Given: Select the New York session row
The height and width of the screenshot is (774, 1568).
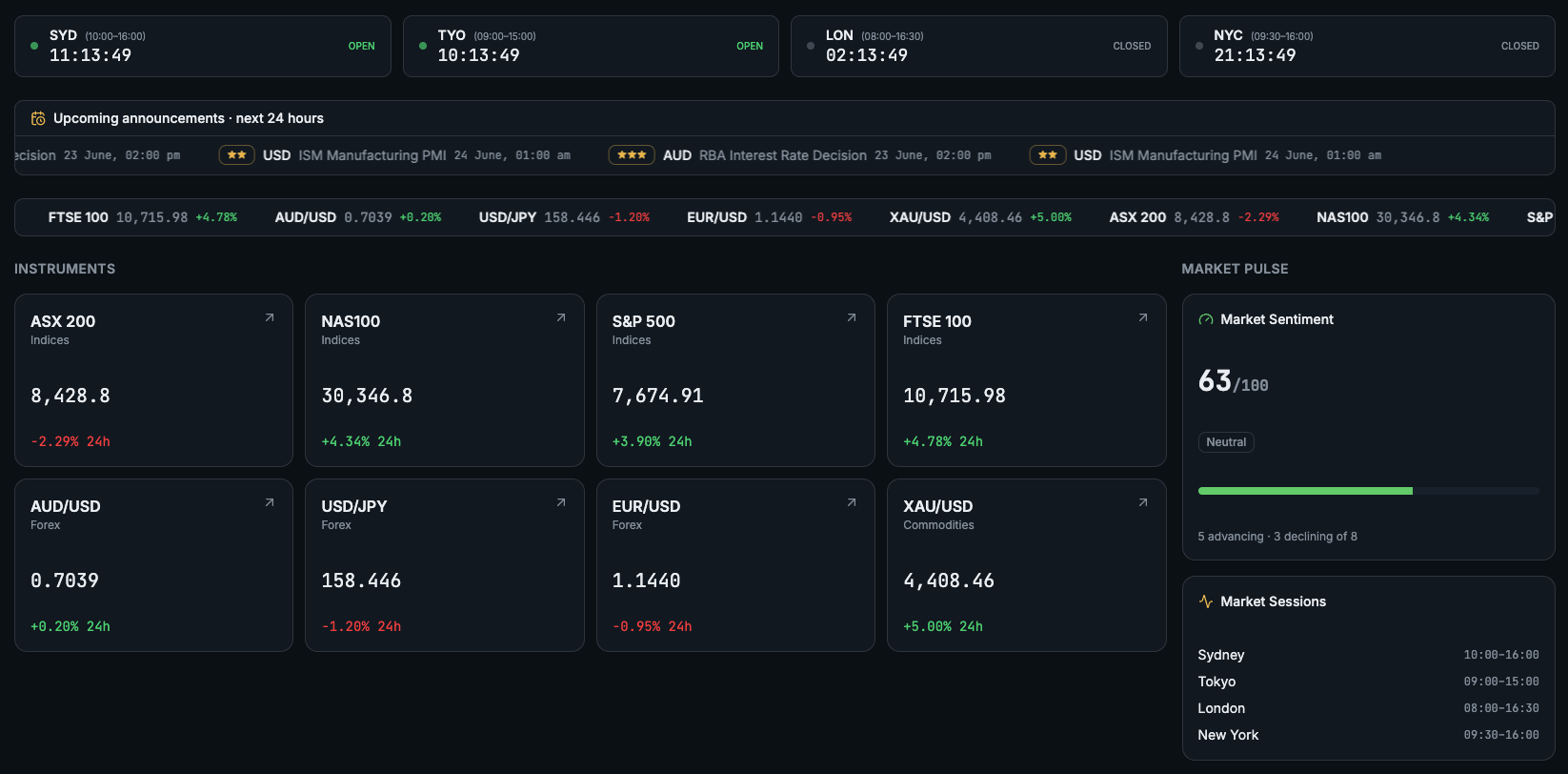Looking at the screenshot, I should 1368,735.
